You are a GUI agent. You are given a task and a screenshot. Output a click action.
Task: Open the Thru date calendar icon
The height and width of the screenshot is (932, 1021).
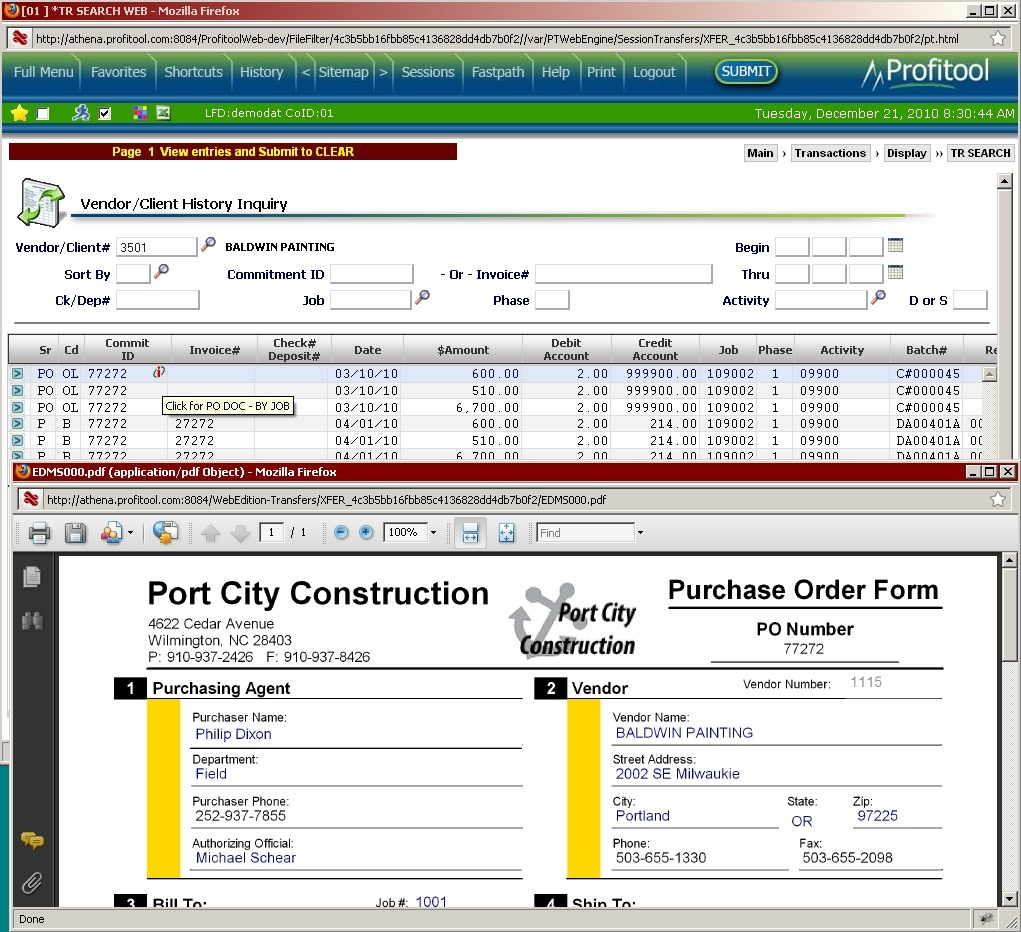pyautogui.click(x=895, y=272)
